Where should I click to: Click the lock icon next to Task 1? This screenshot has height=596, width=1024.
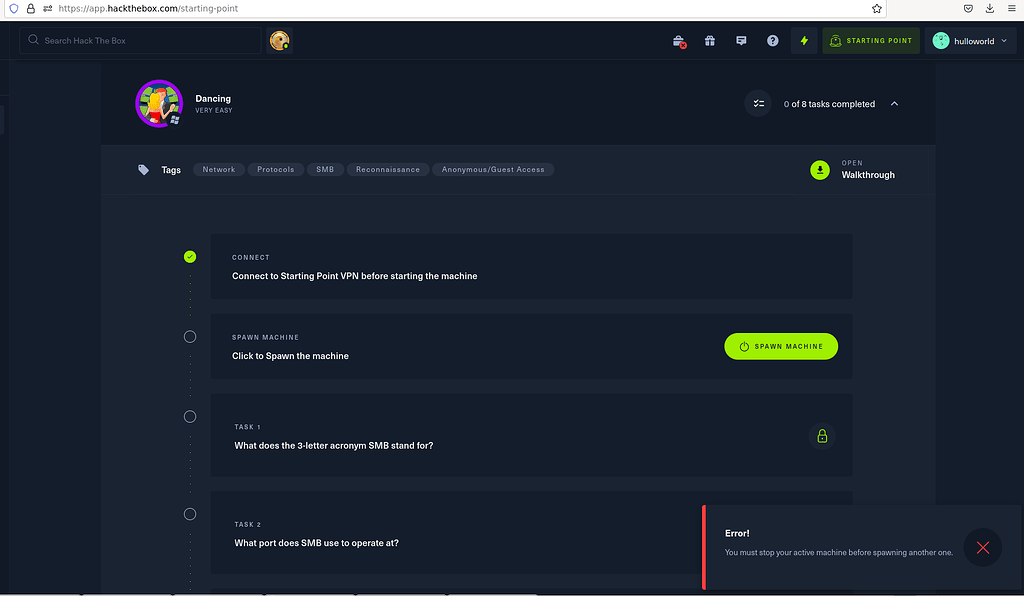point(822,436)
